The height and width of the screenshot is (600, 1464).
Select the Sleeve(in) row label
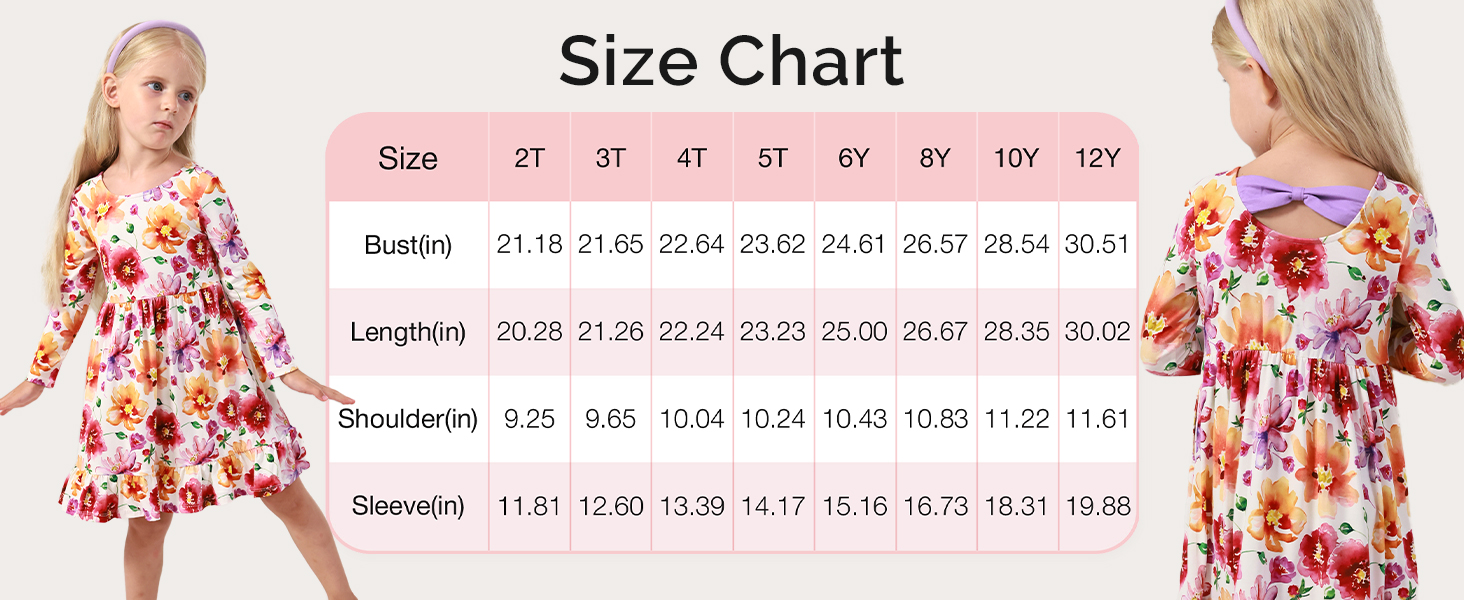[x=408, y=506]
